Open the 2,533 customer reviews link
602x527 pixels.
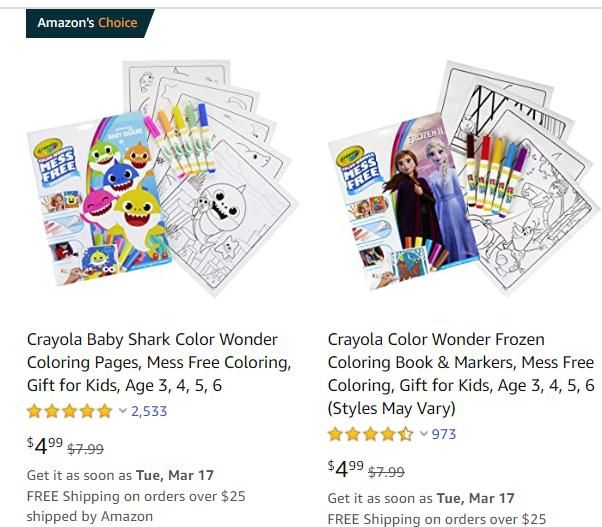(149, 411)
